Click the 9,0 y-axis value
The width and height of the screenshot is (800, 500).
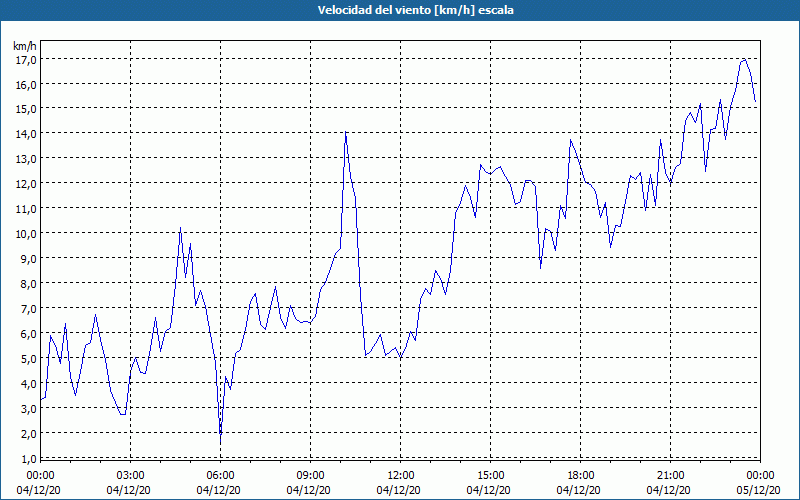(x=28, y=259)
